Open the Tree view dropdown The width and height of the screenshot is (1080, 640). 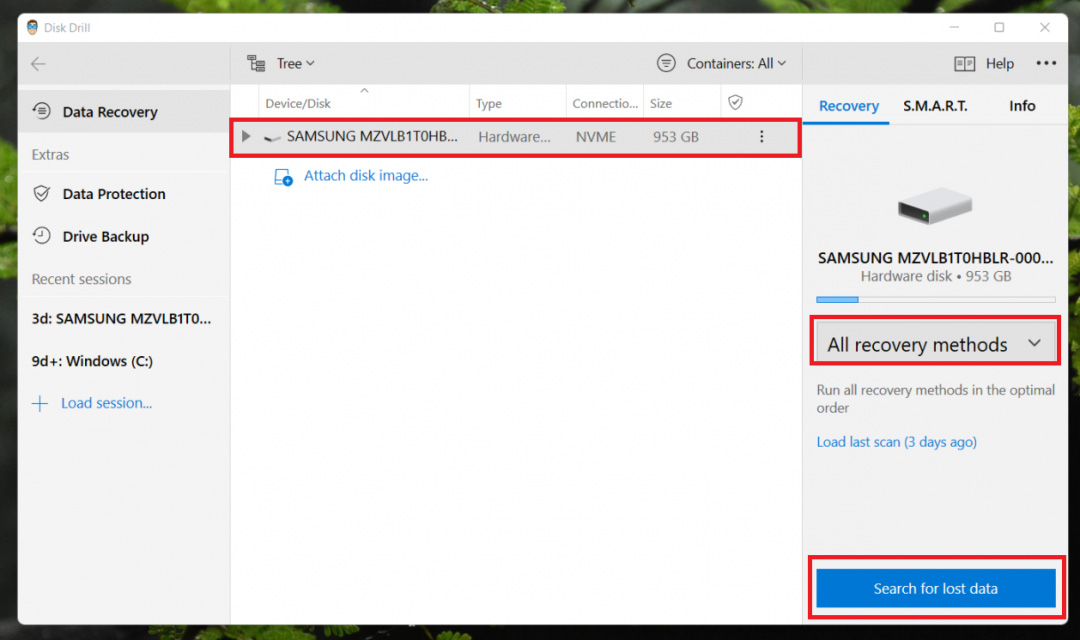[x=290, y=62]
